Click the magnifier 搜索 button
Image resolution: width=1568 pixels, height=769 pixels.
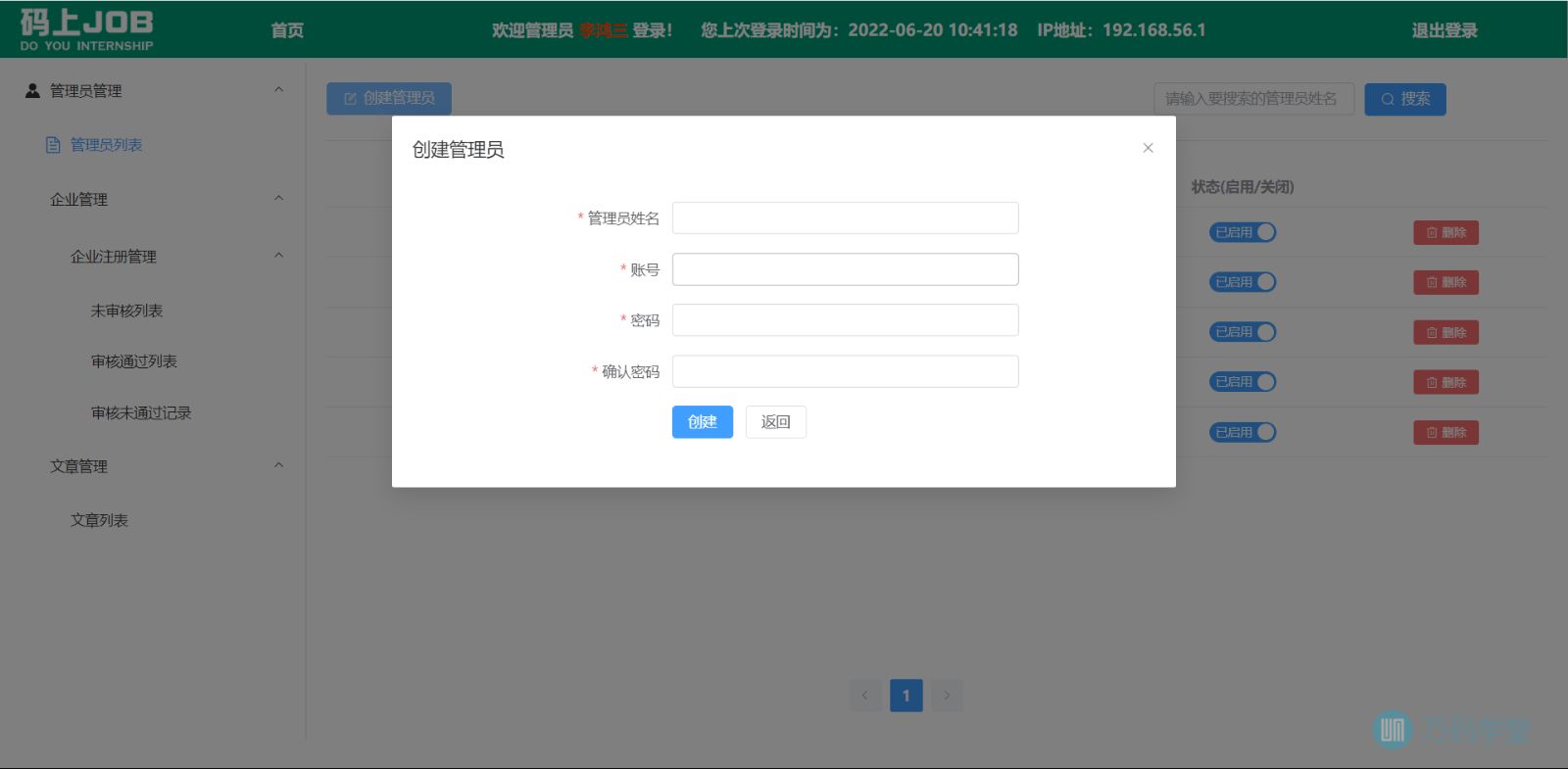(x=1404, y=99)
